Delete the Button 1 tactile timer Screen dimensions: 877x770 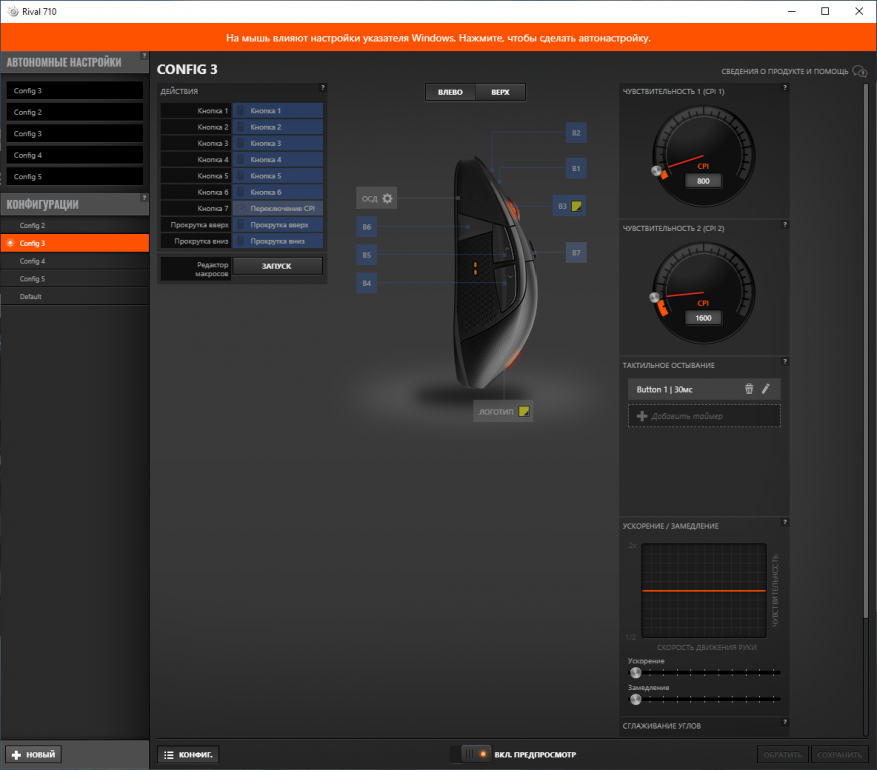[x=749, y=389]
